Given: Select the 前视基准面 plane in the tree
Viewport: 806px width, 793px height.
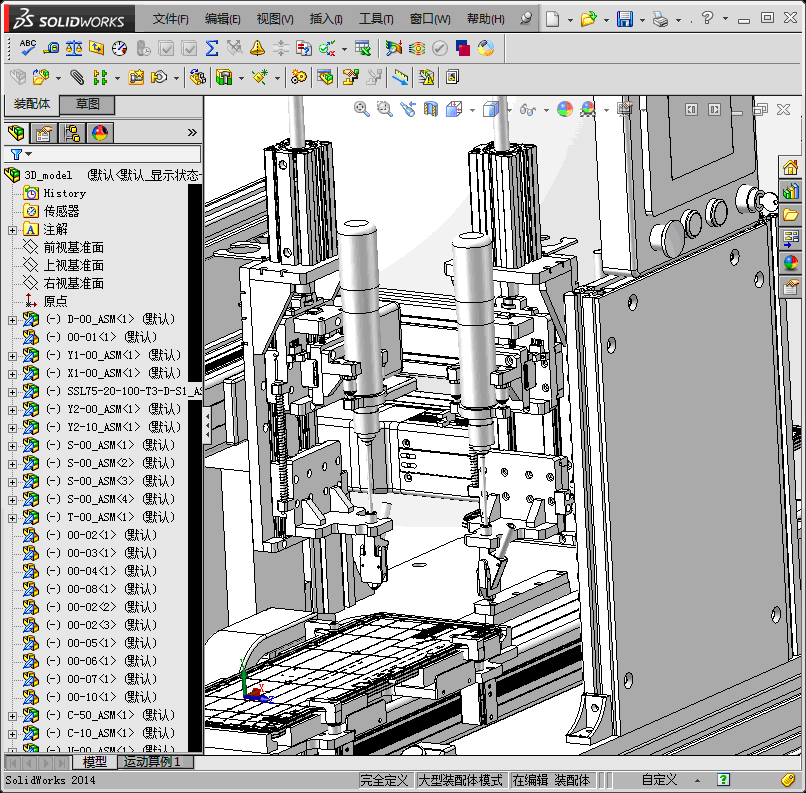Looking at the screenshot, I should click(73, 247).
